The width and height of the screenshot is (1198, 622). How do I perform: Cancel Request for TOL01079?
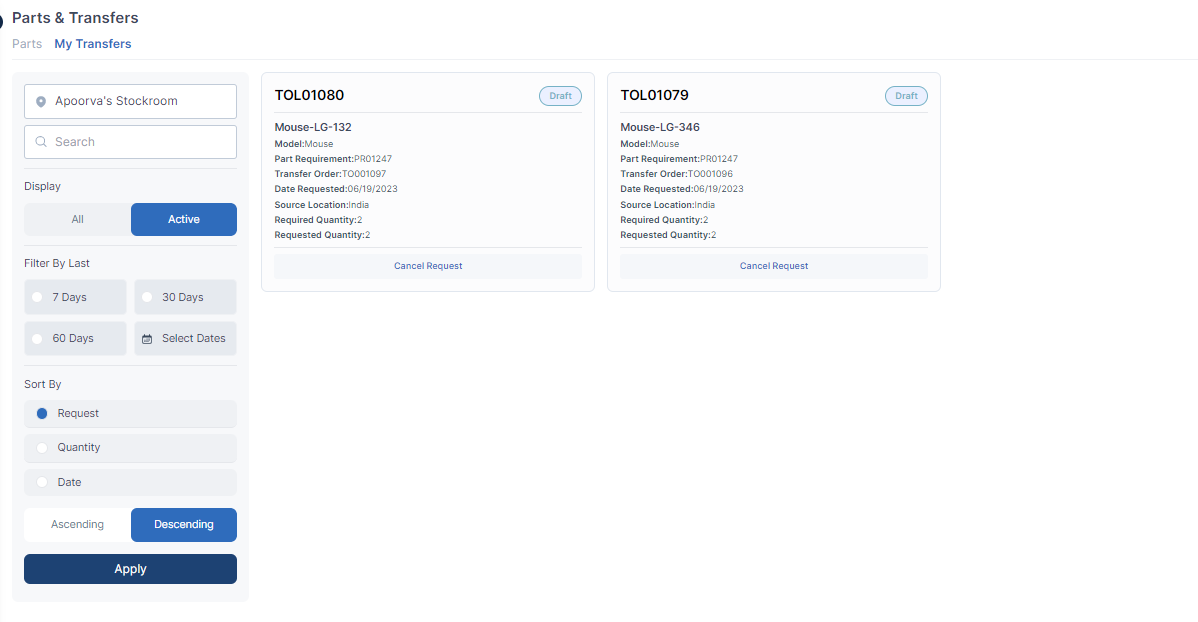pyautogui.click(x=774, y=266)
